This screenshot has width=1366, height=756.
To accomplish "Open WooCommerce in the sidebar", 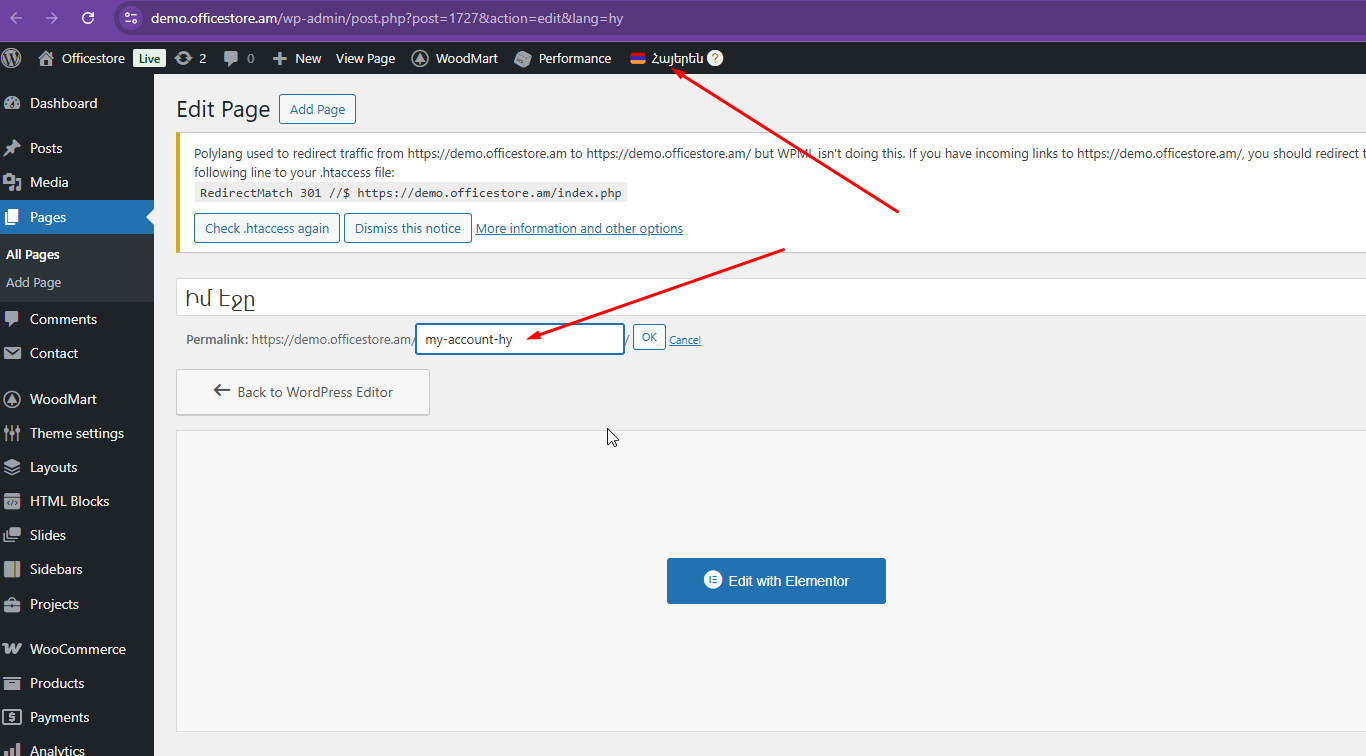I will (77, 649).
